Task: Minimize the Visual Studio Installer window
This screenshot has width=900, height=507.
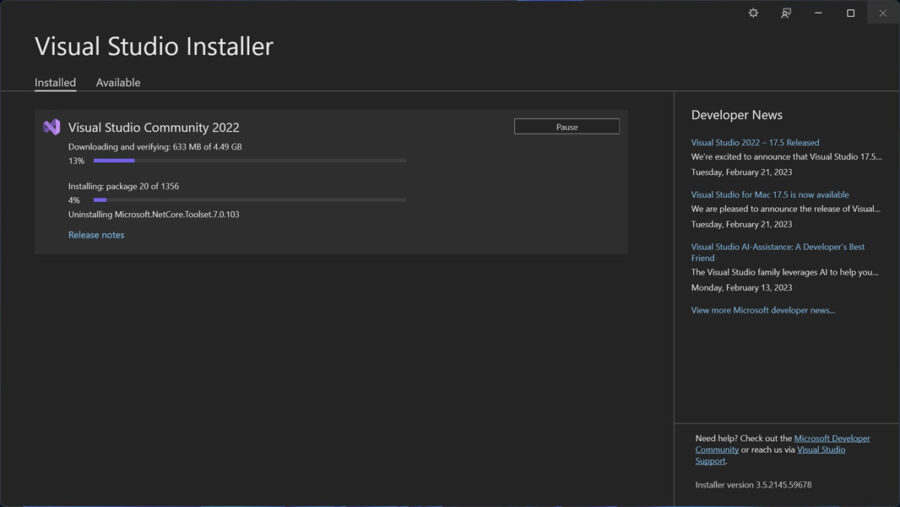Action: click(x=818, y=13)
